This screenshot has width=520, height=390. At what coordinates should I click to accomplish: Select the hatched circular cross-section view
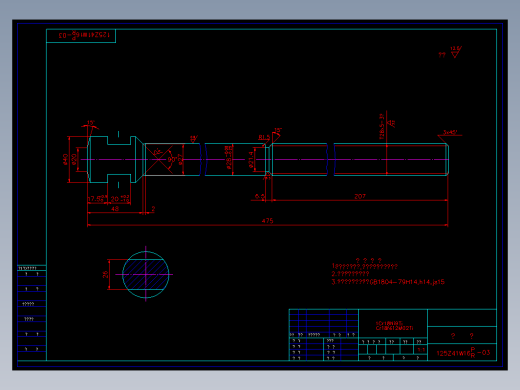[x=146, y=274]
